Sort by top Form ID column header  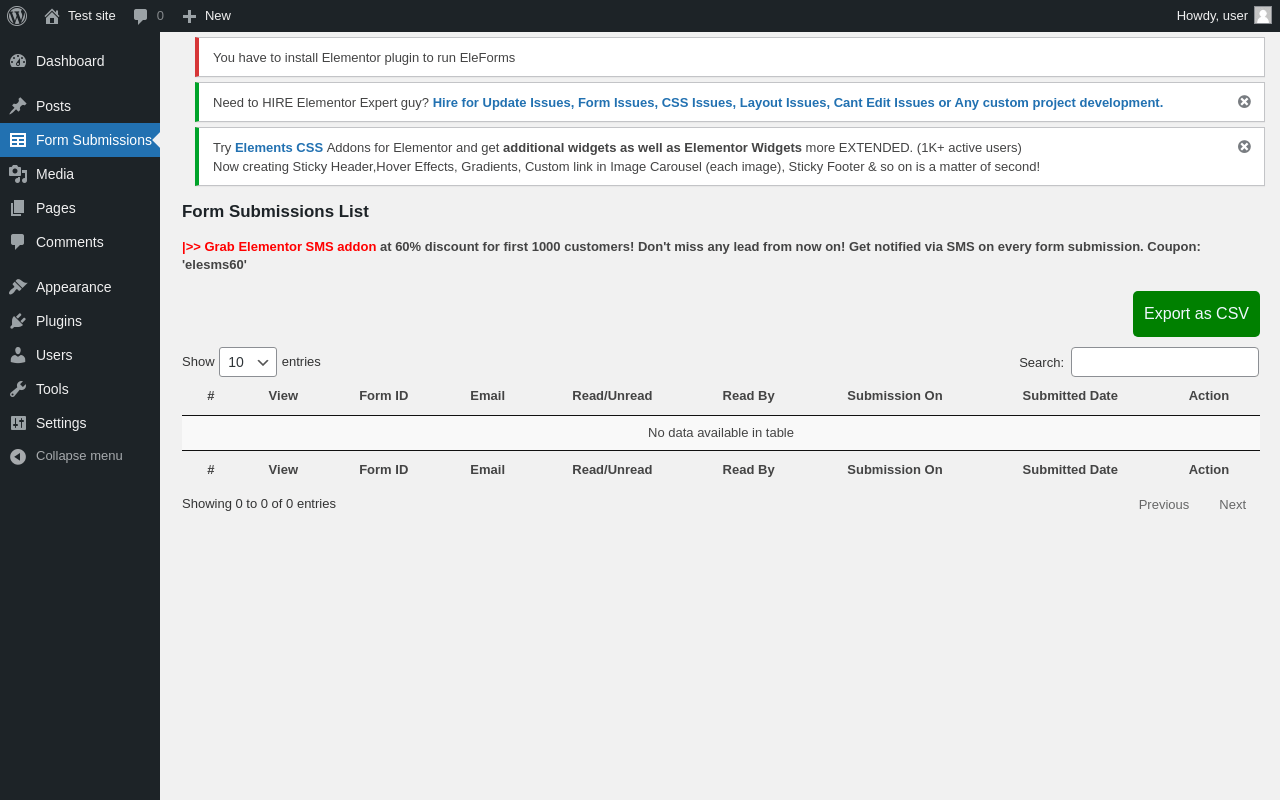(384, 396)
